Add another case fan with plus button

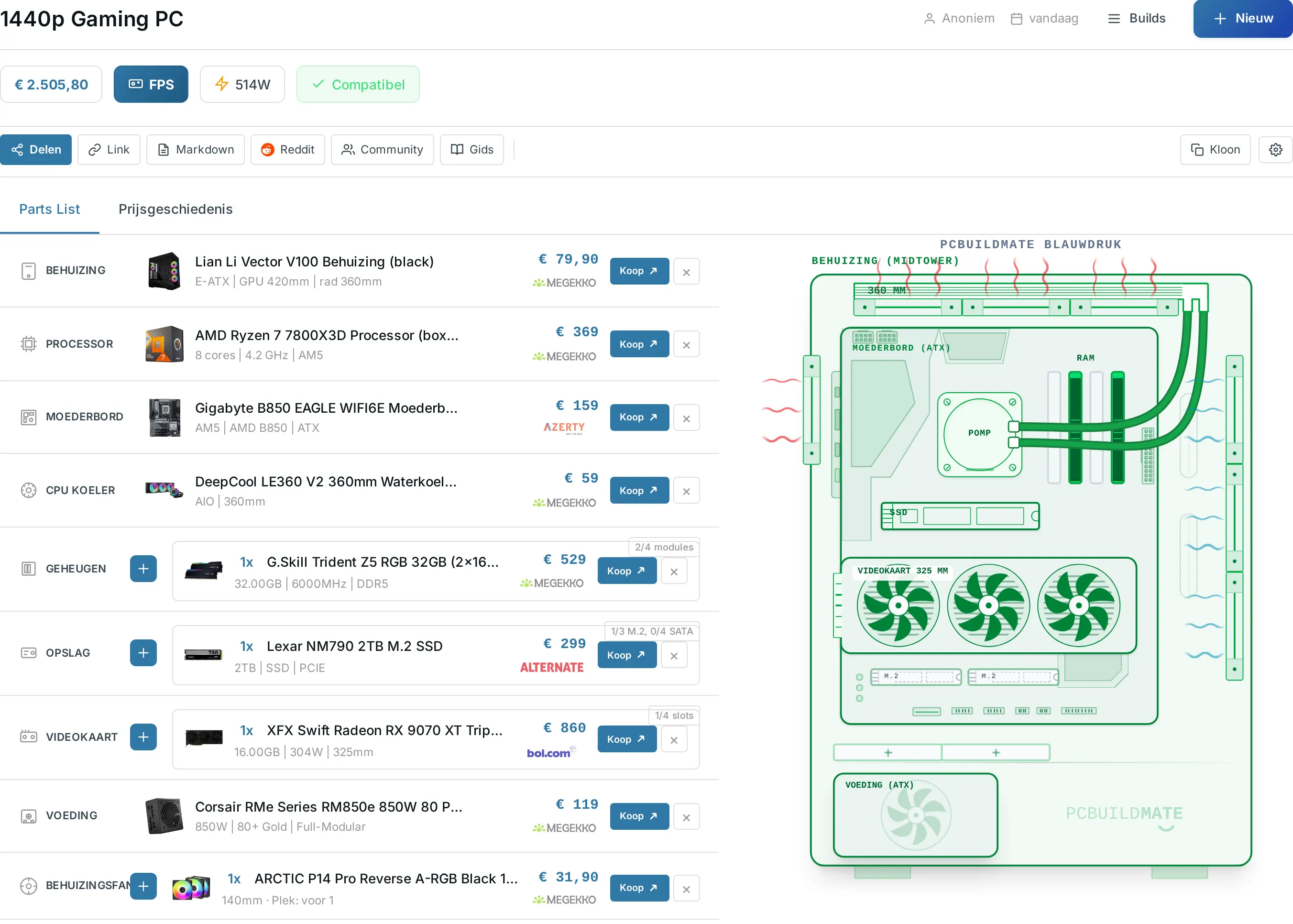click(x=143, y=886)
